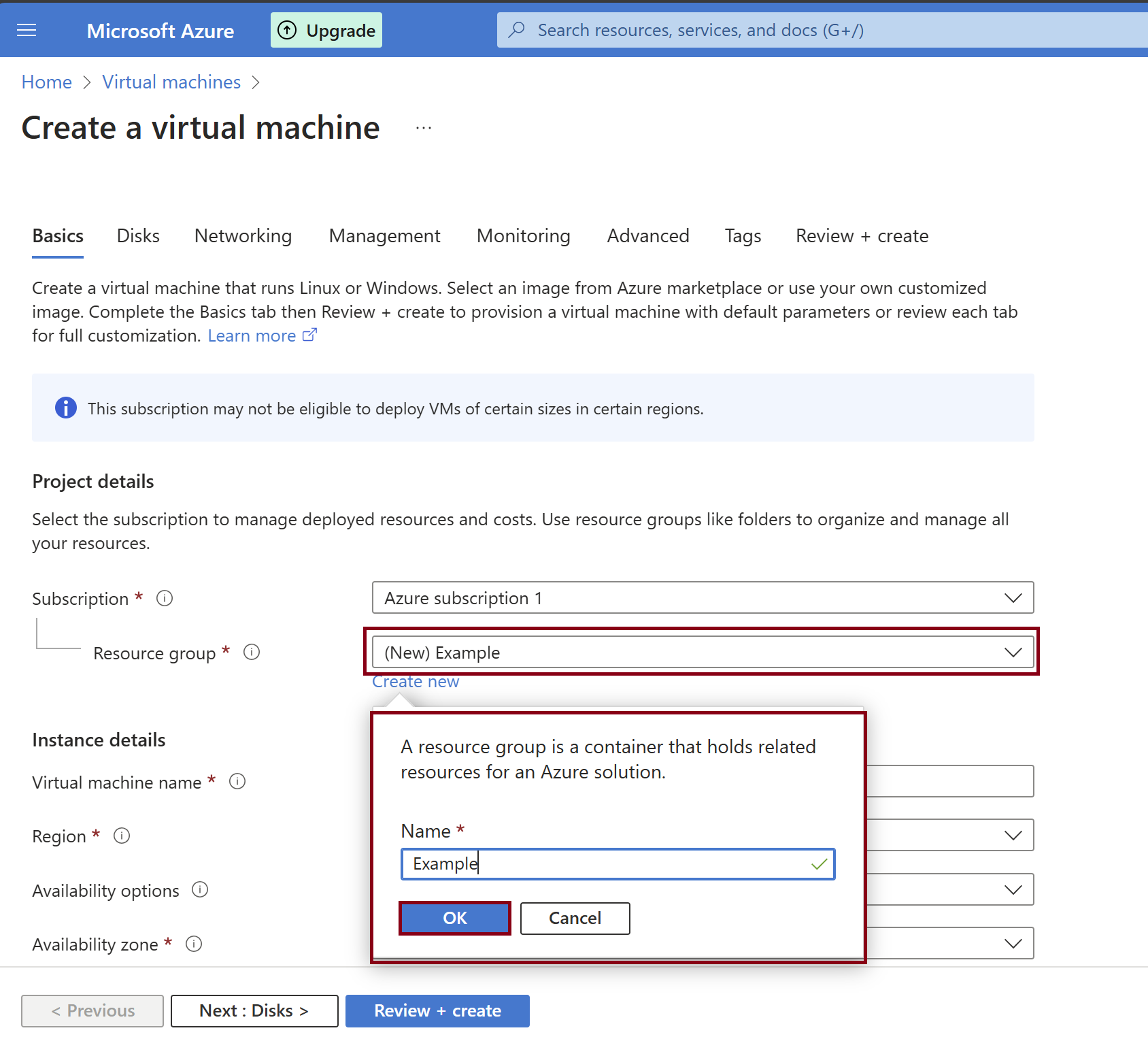Click the Availability zone info icon
The height and width of the screenshot is (1039, 1148).
[194, 944]
